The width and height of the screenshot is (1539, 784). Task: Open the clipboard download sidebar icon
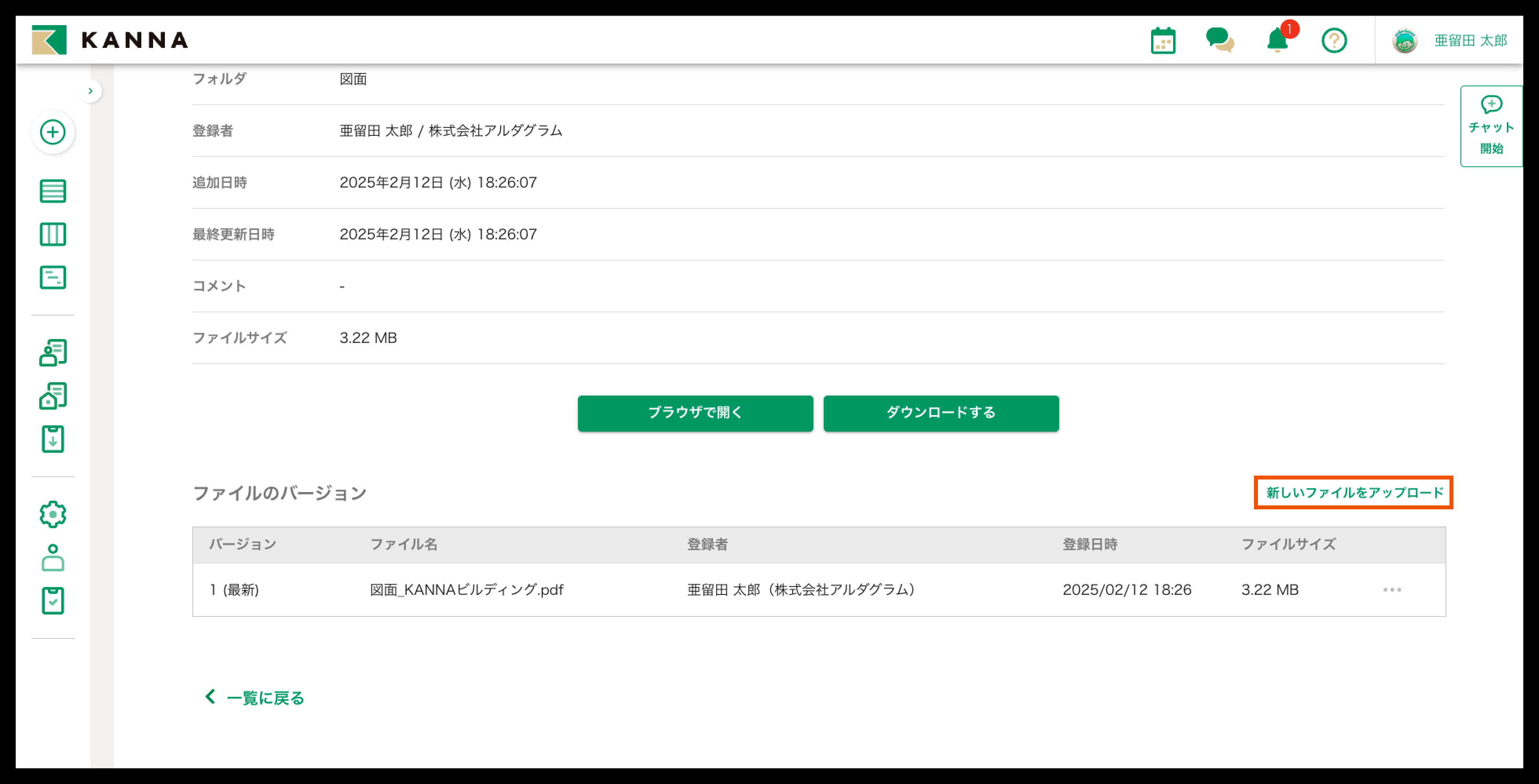point(53,439)
